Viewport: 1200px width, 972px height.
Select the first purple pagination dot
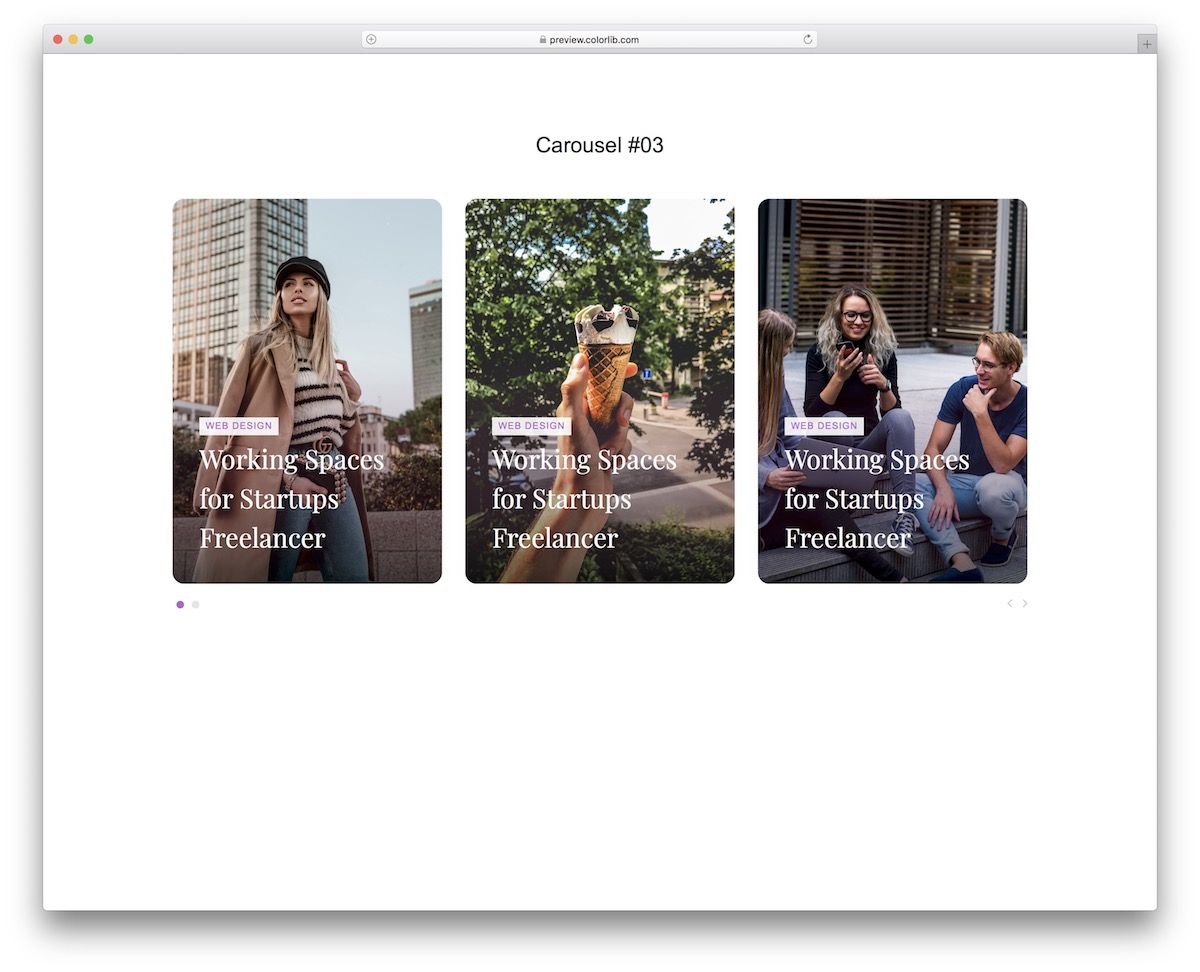click(180, 604)
